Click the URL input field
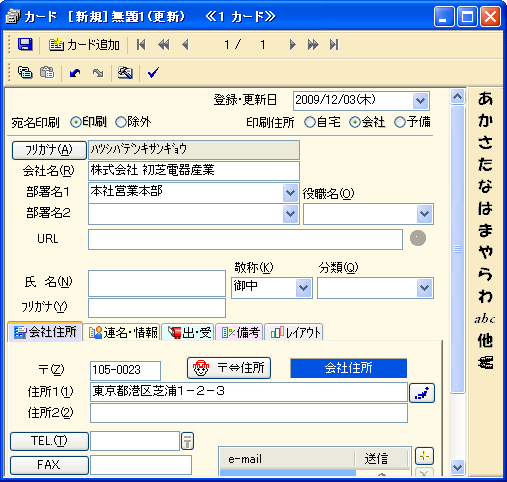Image resolution: width=507 pixels, height=482 pixels. coord(245,239)
